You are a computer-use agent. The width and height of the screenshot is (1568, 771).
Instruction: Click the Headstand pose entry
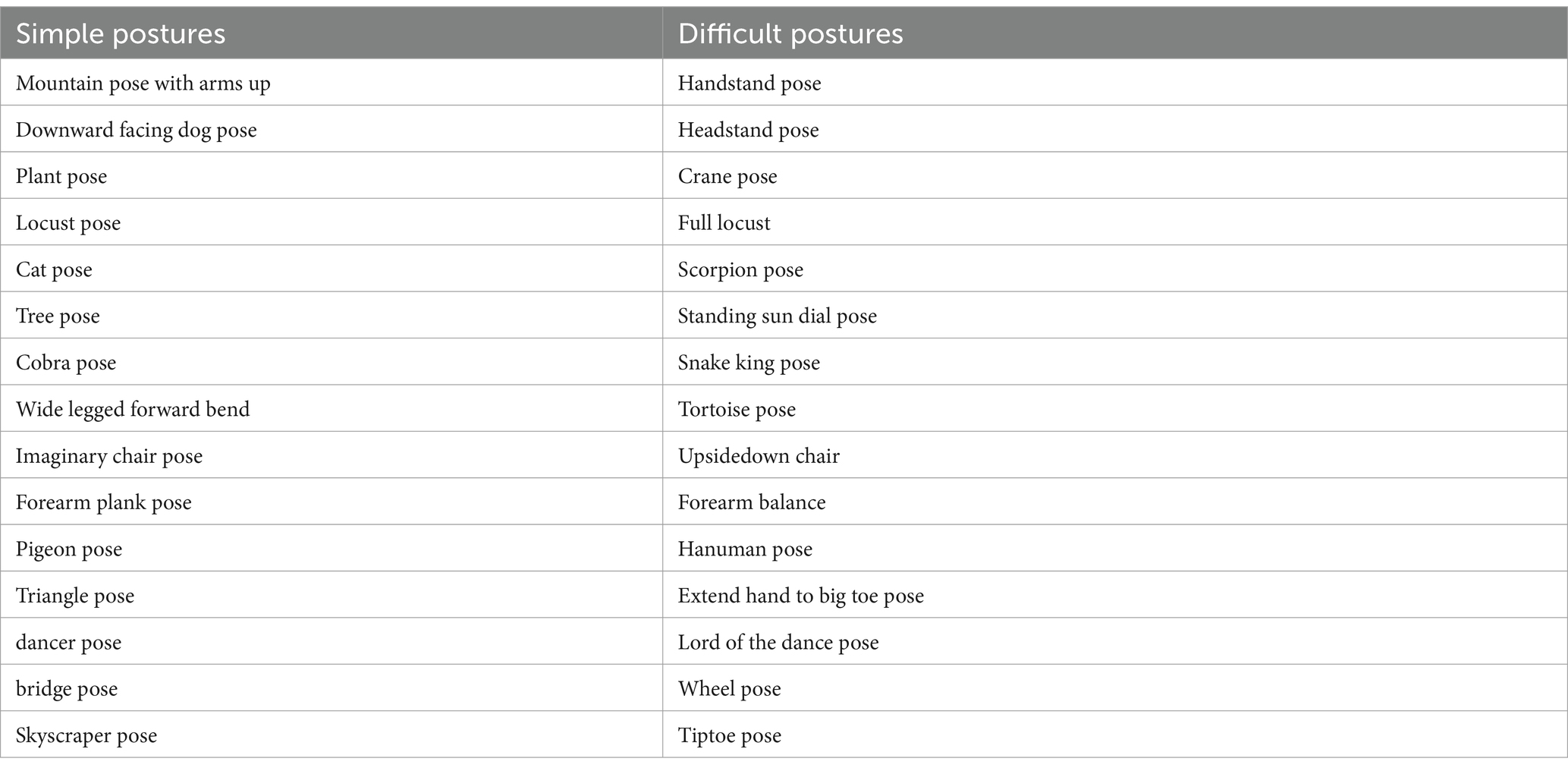point(748,130)
